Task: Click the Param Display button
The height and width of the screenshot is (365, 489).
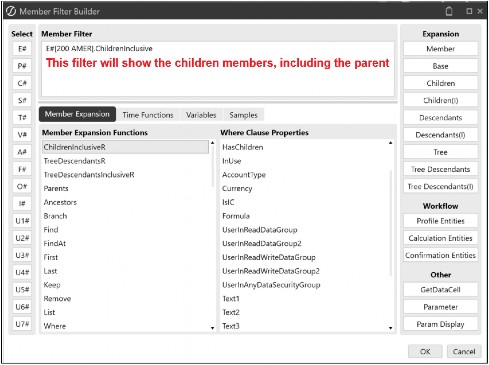Action: 440,324
